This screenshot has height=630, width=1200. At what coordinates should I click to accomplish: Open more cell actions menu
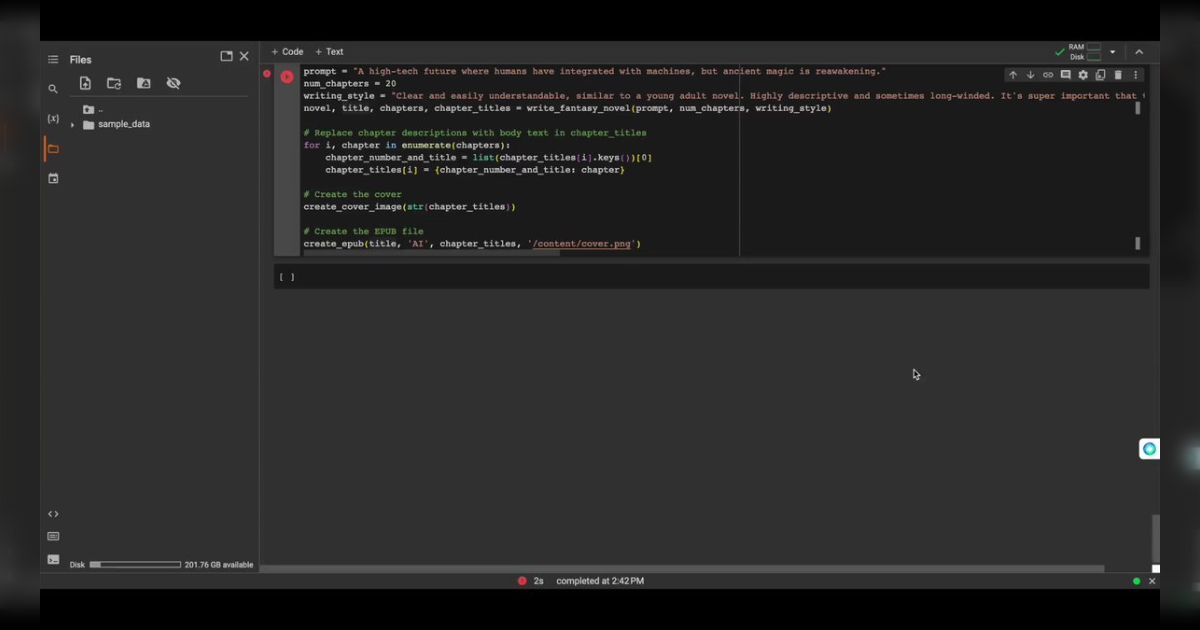pyautogui.click(x=1135, y=75)
